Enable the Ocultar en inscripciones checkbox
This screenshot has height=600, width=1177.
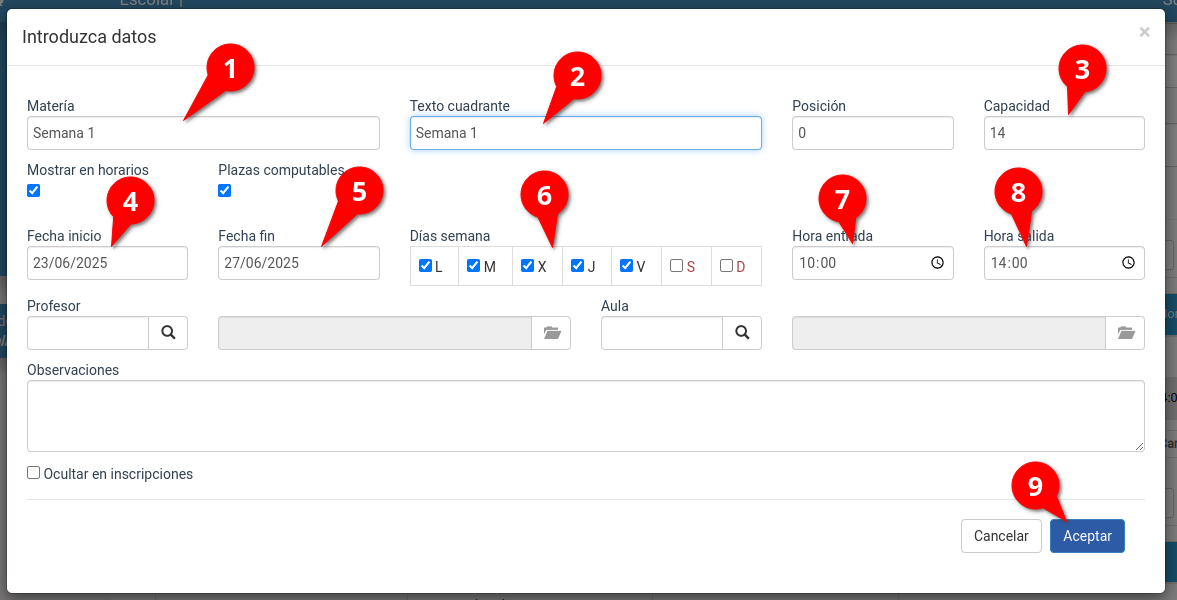34,473
